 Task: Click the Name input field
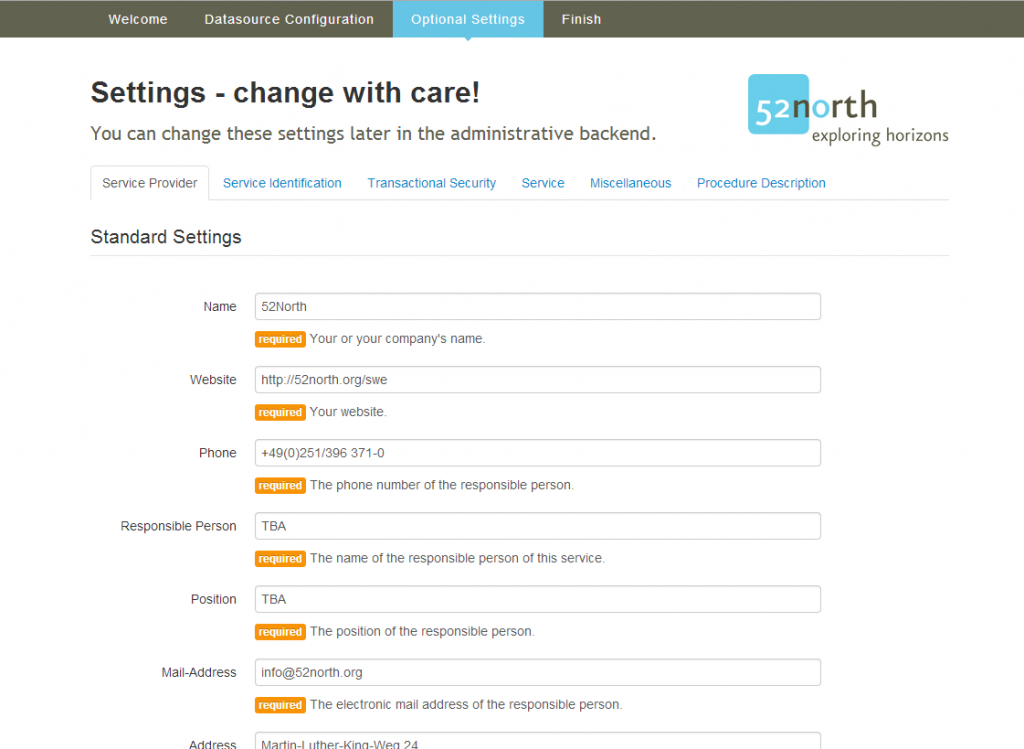pos(537,306)
